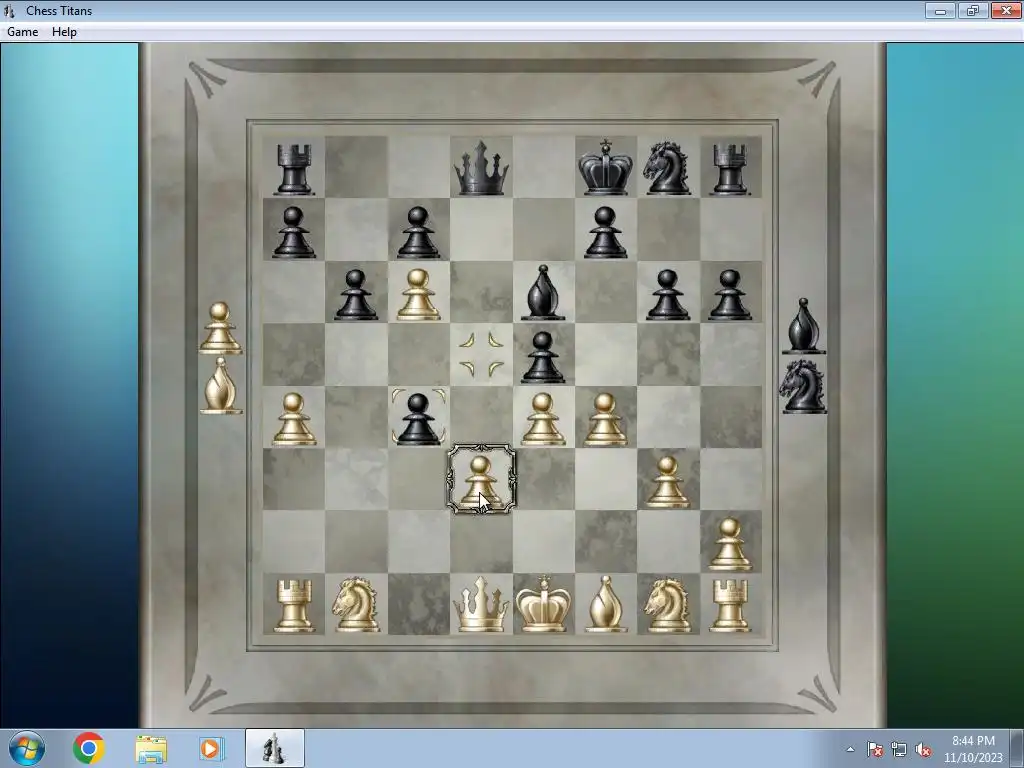
Task: Select the black king on f8
Action: pyautogui.click(x=605, y=167)
